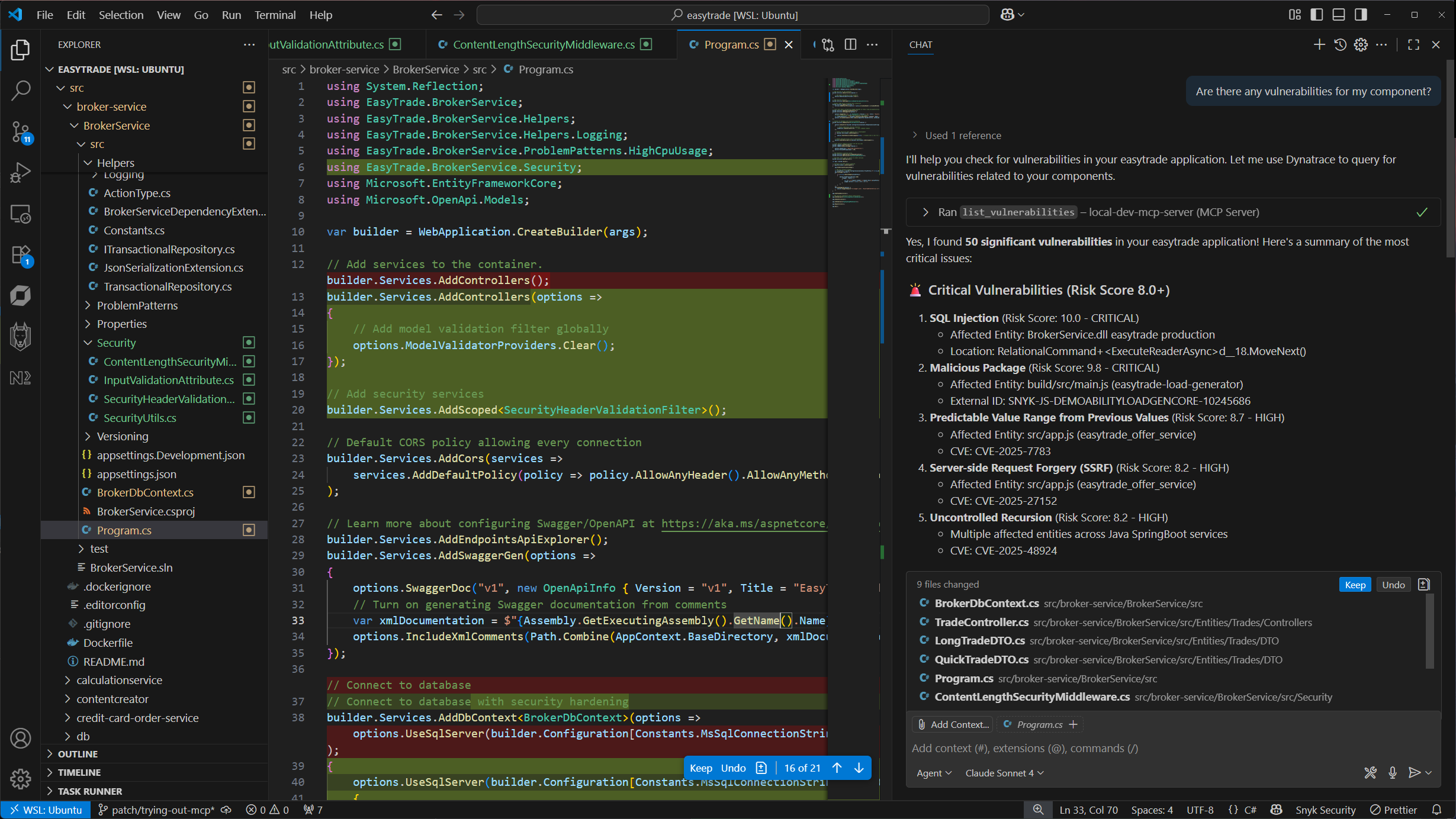Click the microphone icon in chat input
The width and height of the screenshot is (1456, 819).
point(1392,773)
